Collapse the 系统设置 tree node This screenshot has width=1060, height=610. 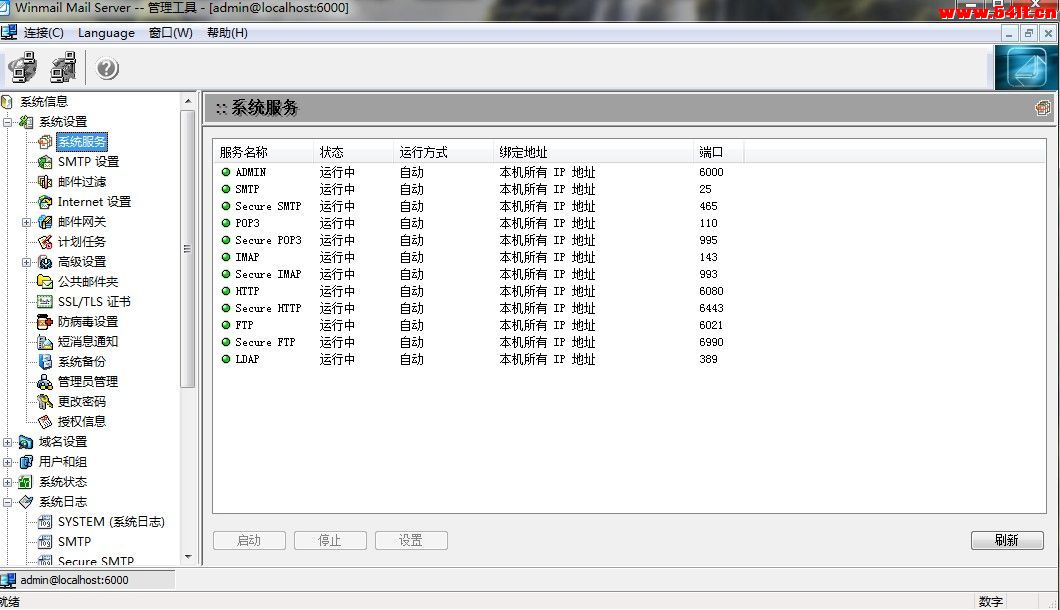7,122
